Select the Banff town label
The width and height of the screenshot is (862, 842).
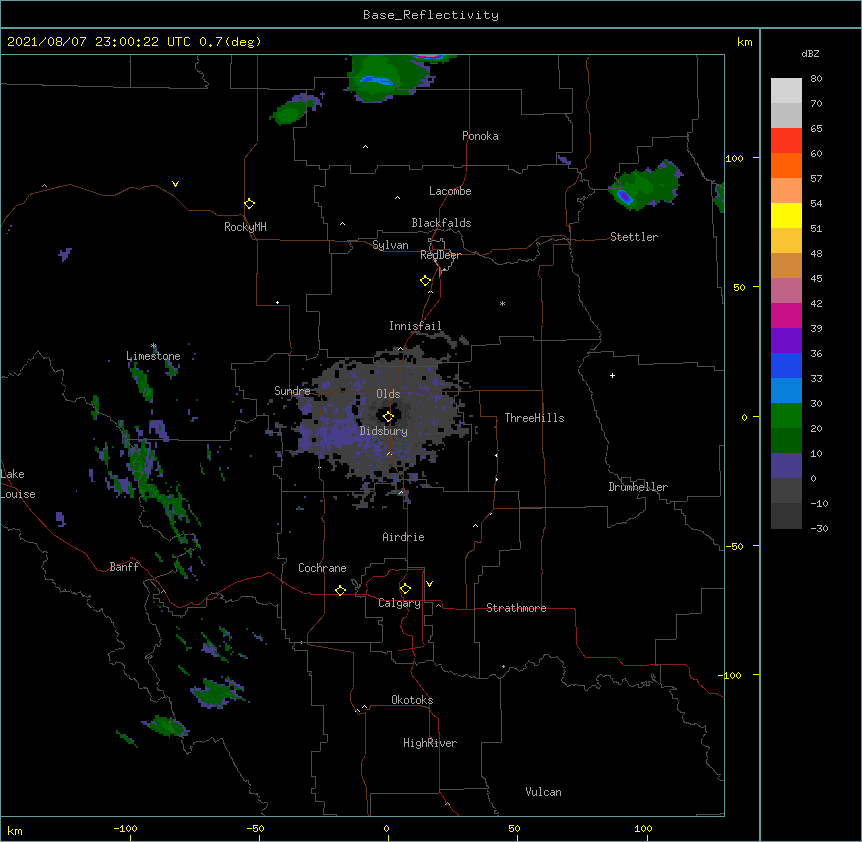124,567
